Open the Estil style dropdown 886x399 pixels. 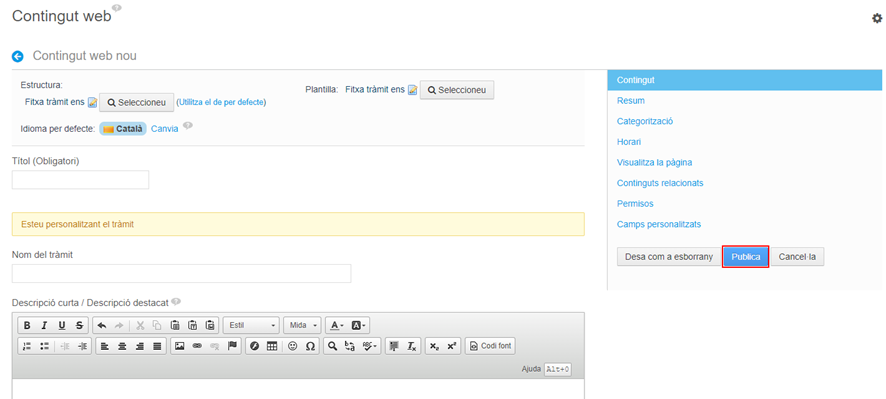click(x=252, y=326)
